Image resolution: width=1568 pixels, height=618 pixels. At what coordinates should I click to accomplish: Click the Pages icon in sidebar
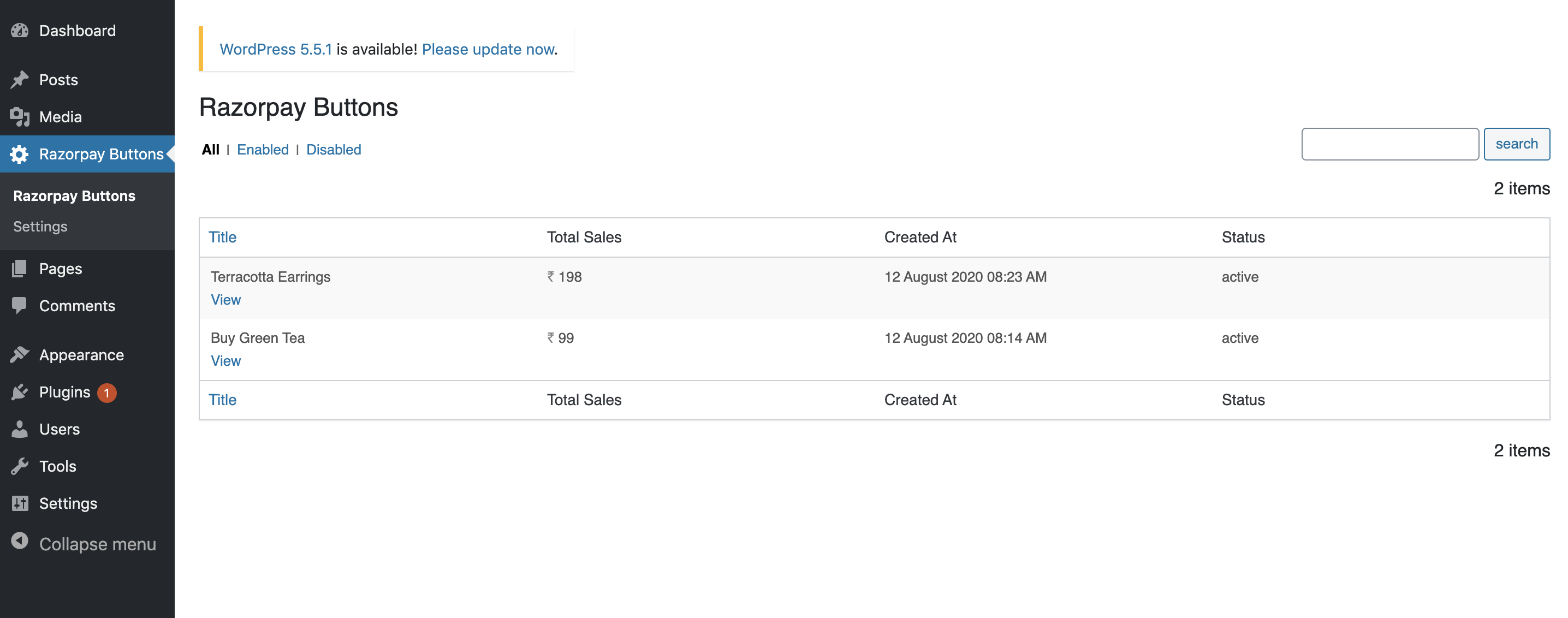click(x=20, y=269)
